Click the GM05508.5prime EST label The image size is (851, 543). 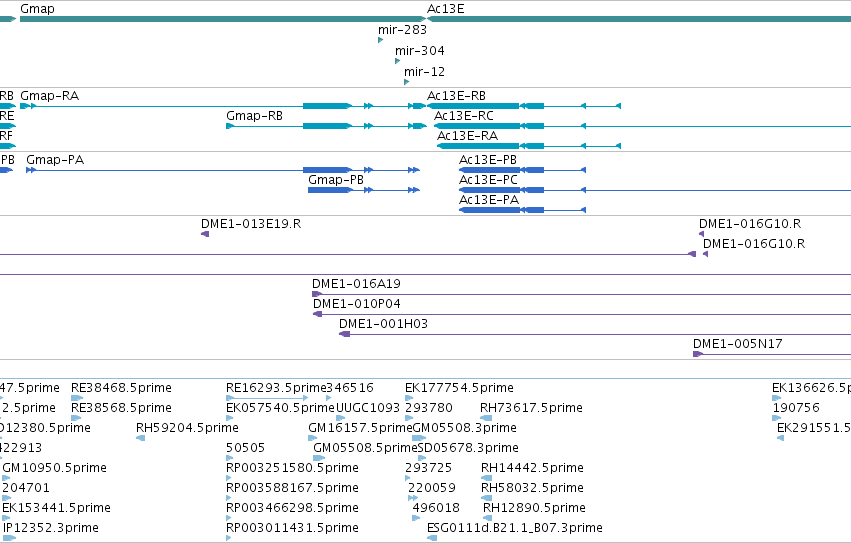tap(365, 448)
